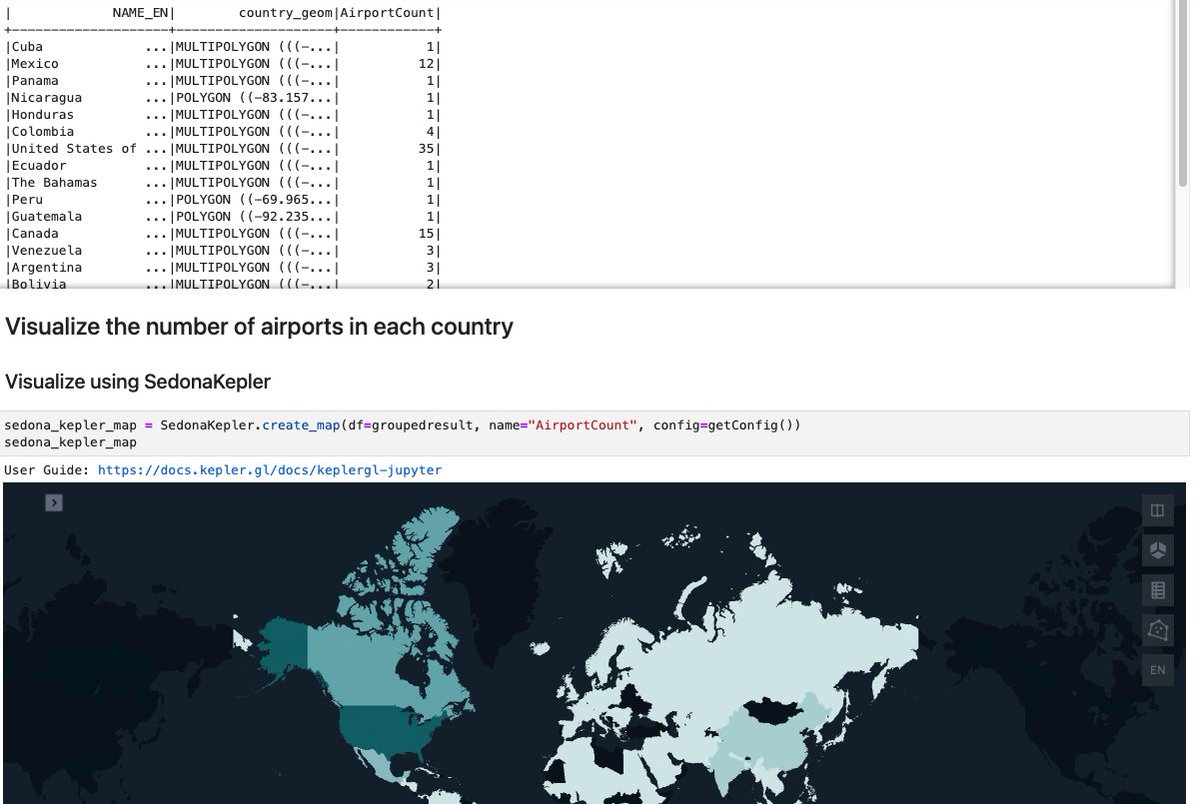1200x804 pixels.
Task: Select the country_geom column header
Action: [x=287, y=13]
